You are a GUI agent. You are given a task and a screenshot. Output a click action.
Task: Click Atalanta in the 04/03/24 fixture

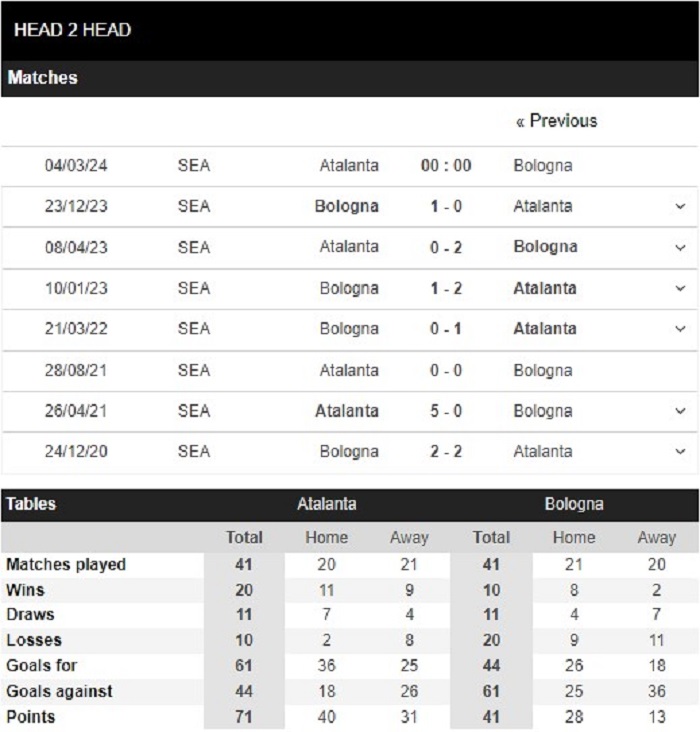(349, 166)
